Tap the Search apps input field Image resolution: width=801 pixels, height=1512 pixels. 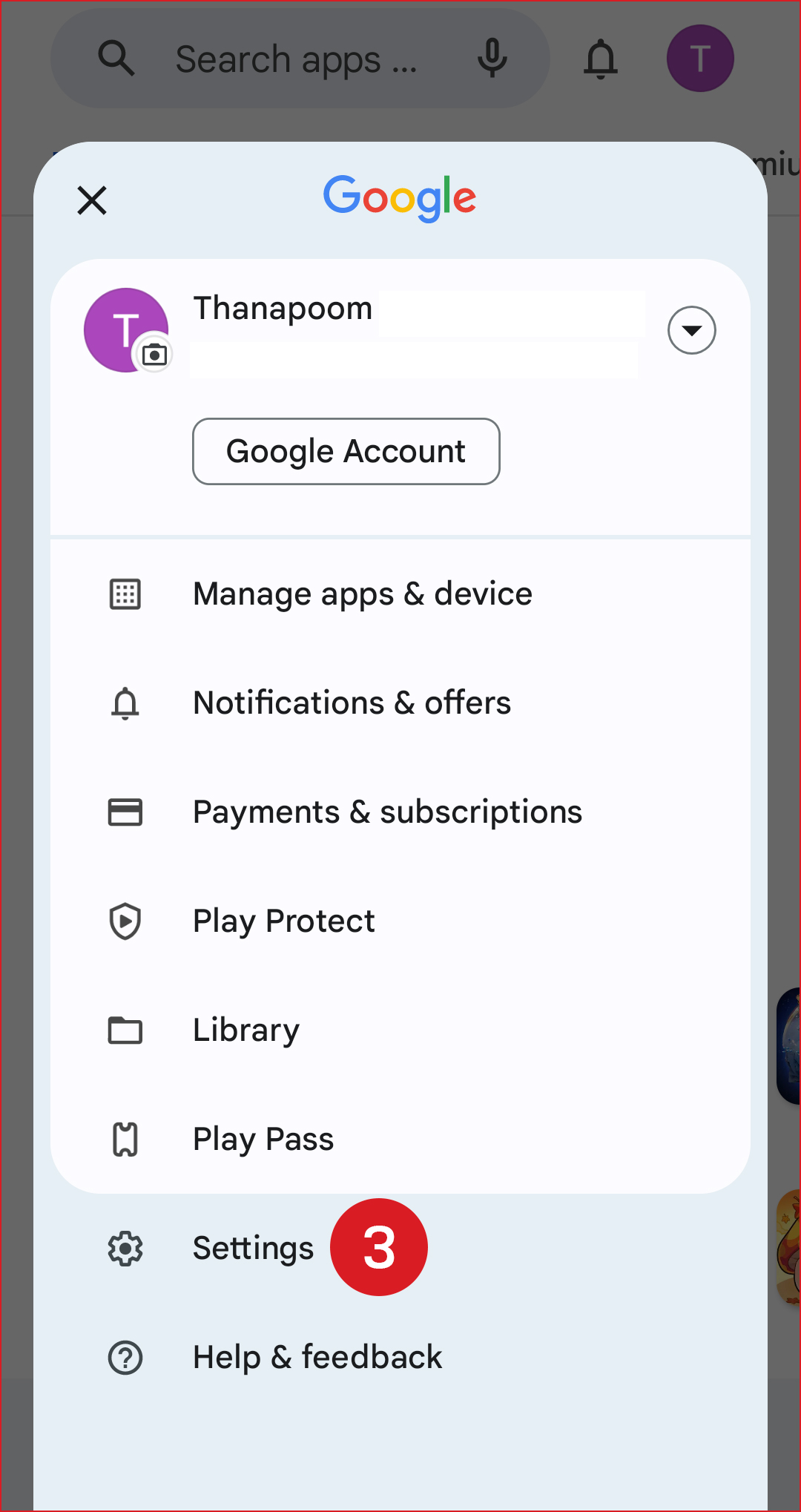click(x=297, y=59)
